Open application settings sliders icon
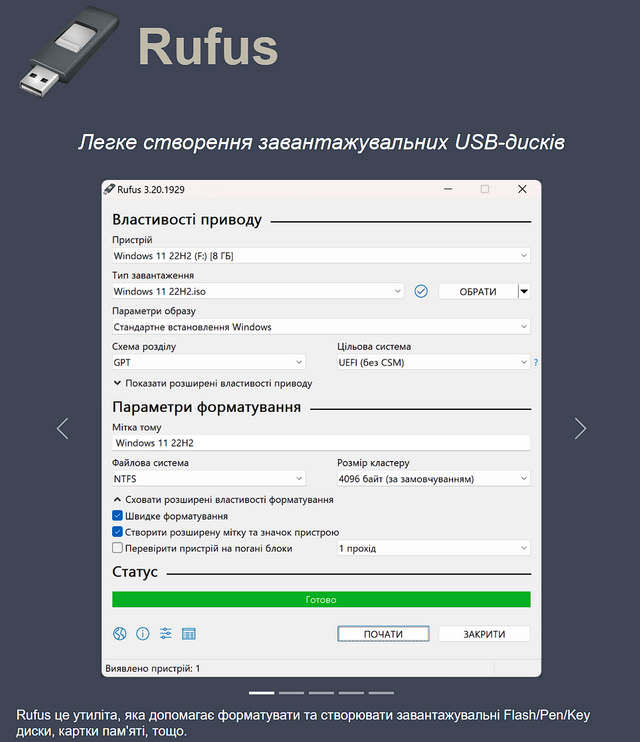This screenshot has width=640, height=742. (x=166, y=633)
